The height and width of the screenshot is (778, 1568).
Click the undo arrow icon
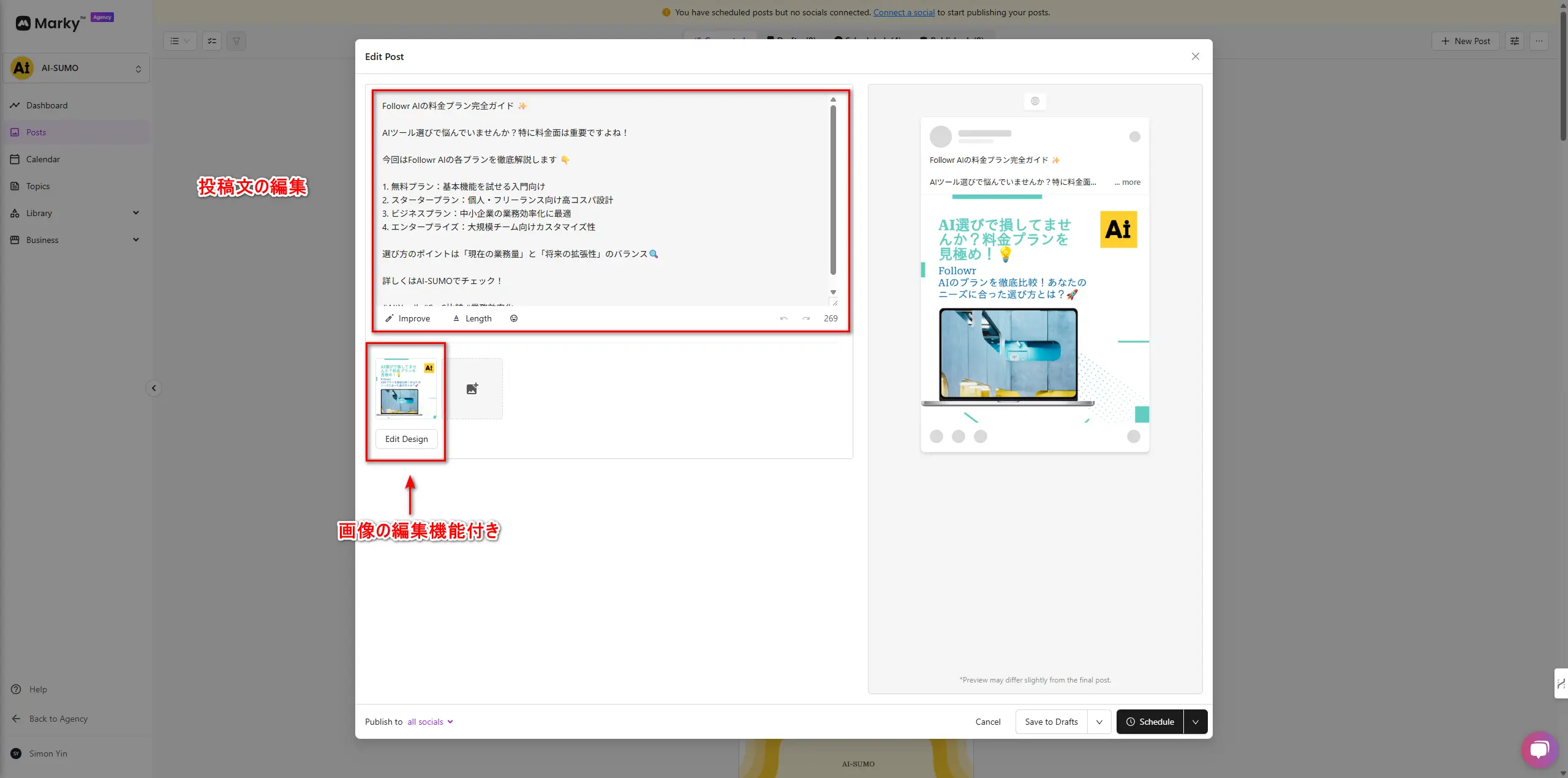[x=783, y=318]
